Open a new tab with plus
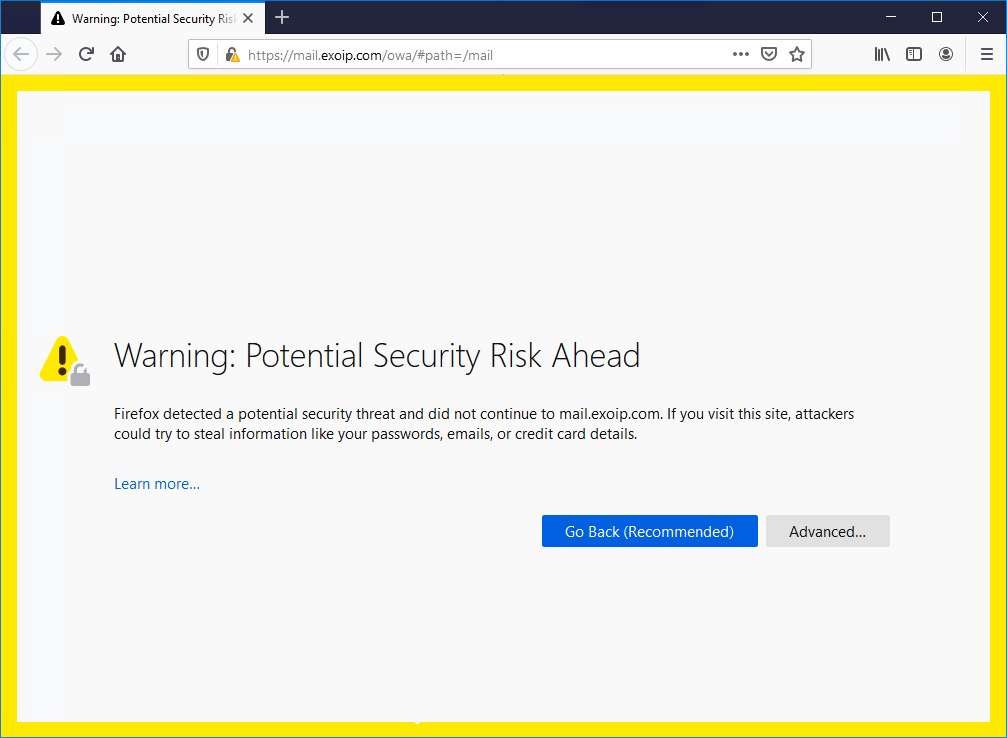 click(x=282, y=17)
